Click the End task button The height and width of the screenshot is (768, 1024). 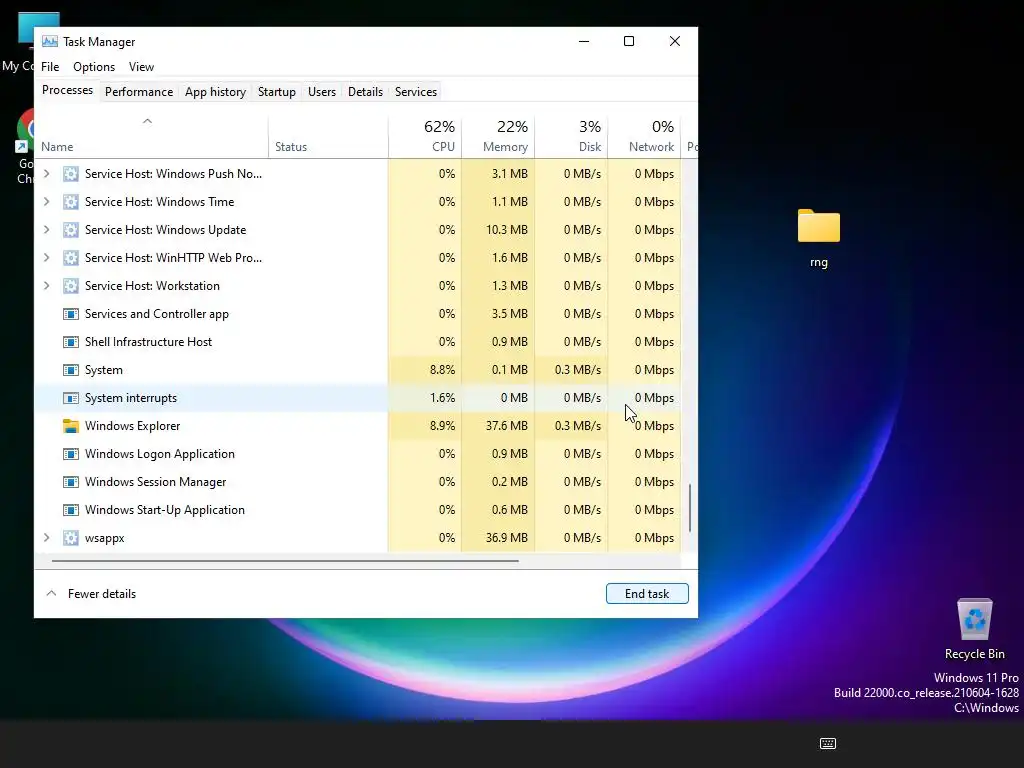pos(647,594)
